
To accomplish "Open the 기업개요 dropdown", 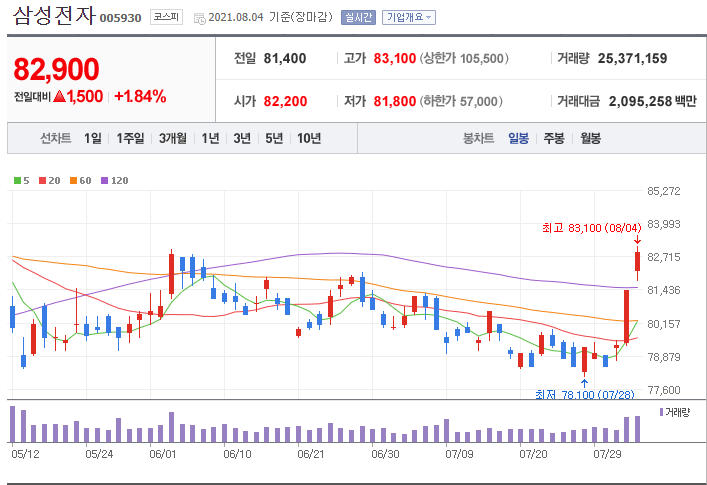I will tap(409, 18).
